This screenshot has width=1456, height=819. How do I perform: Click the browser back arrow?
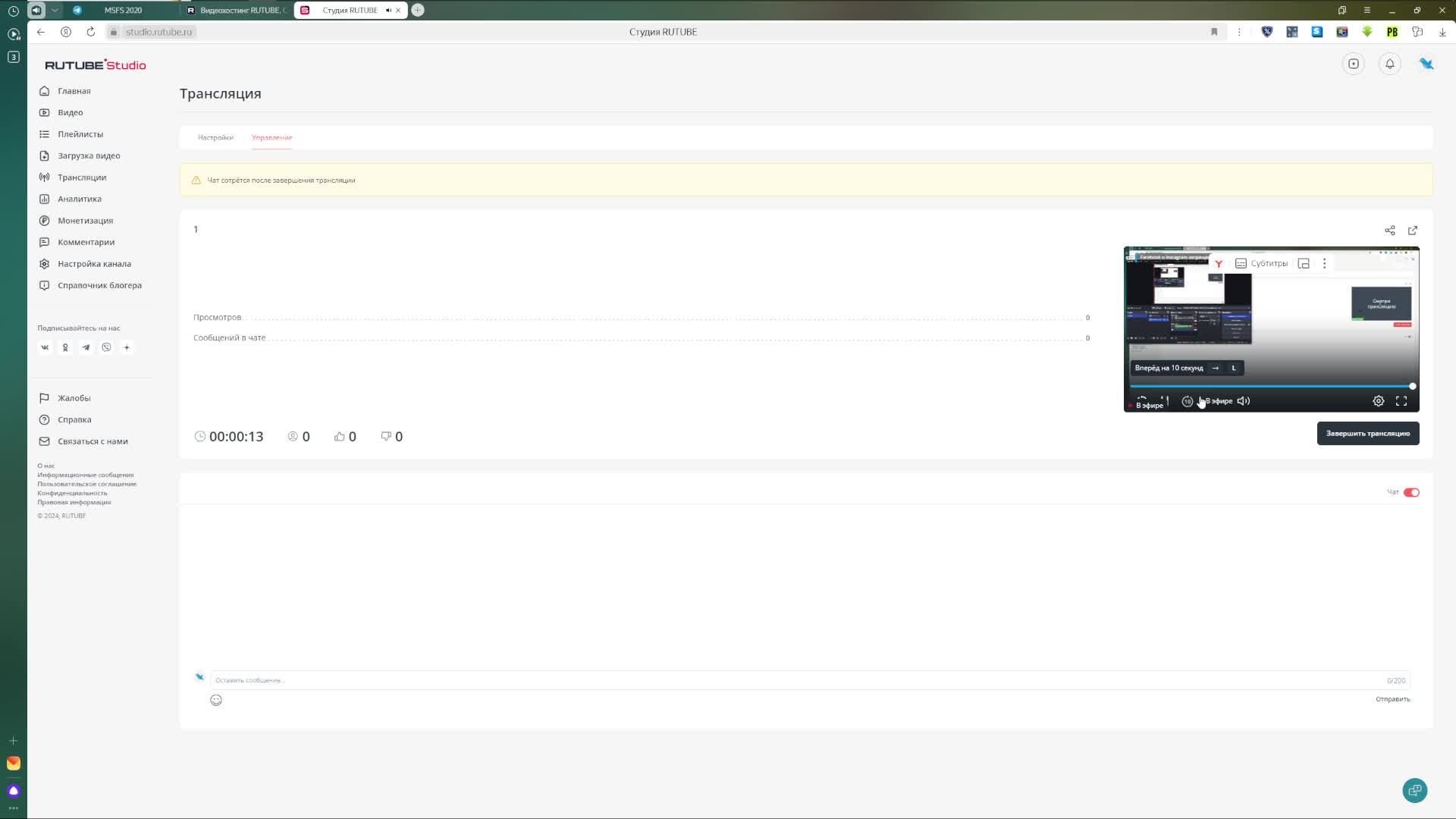tap(41, 32)
